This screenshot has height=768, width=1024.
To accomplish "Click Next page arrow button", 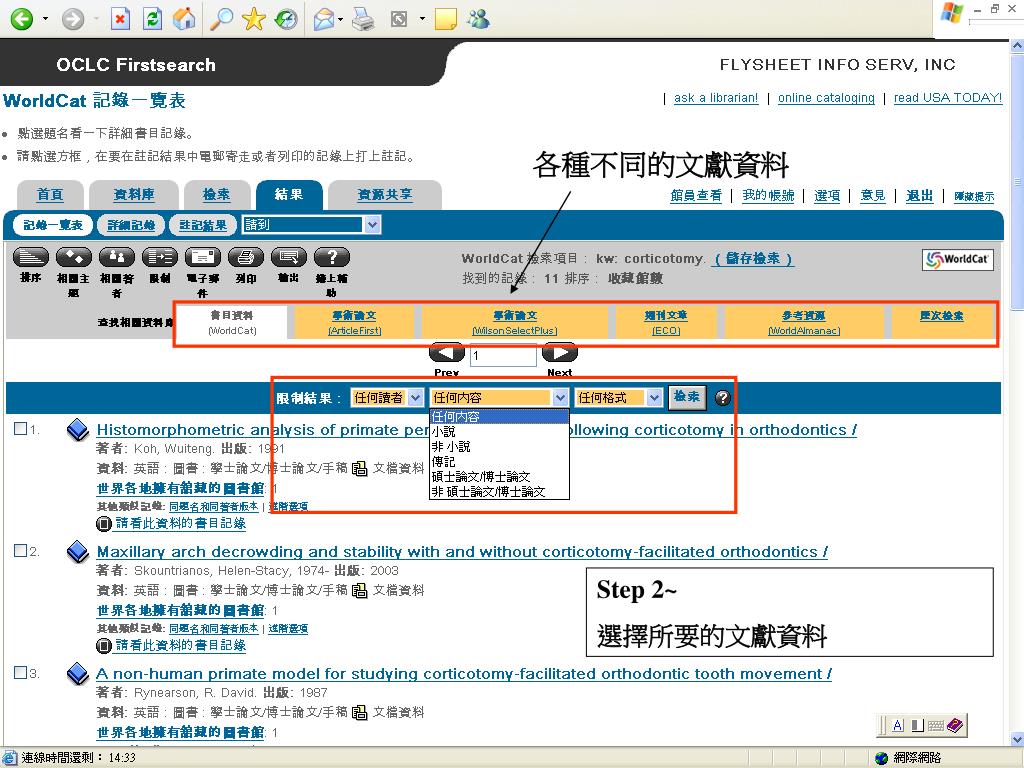I will pyautogui.click(x=560, y=353).
